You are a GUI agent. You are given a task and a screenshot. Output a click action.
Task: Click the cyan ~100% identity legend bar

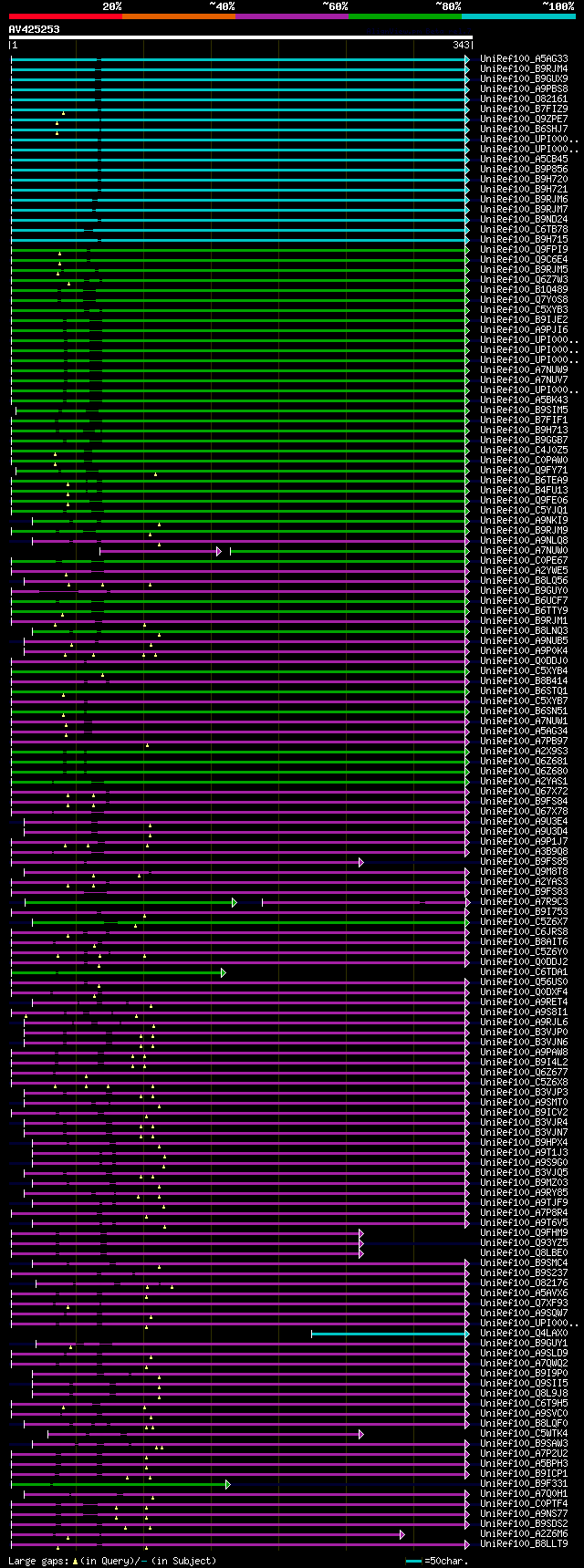[x=518, y=16]
